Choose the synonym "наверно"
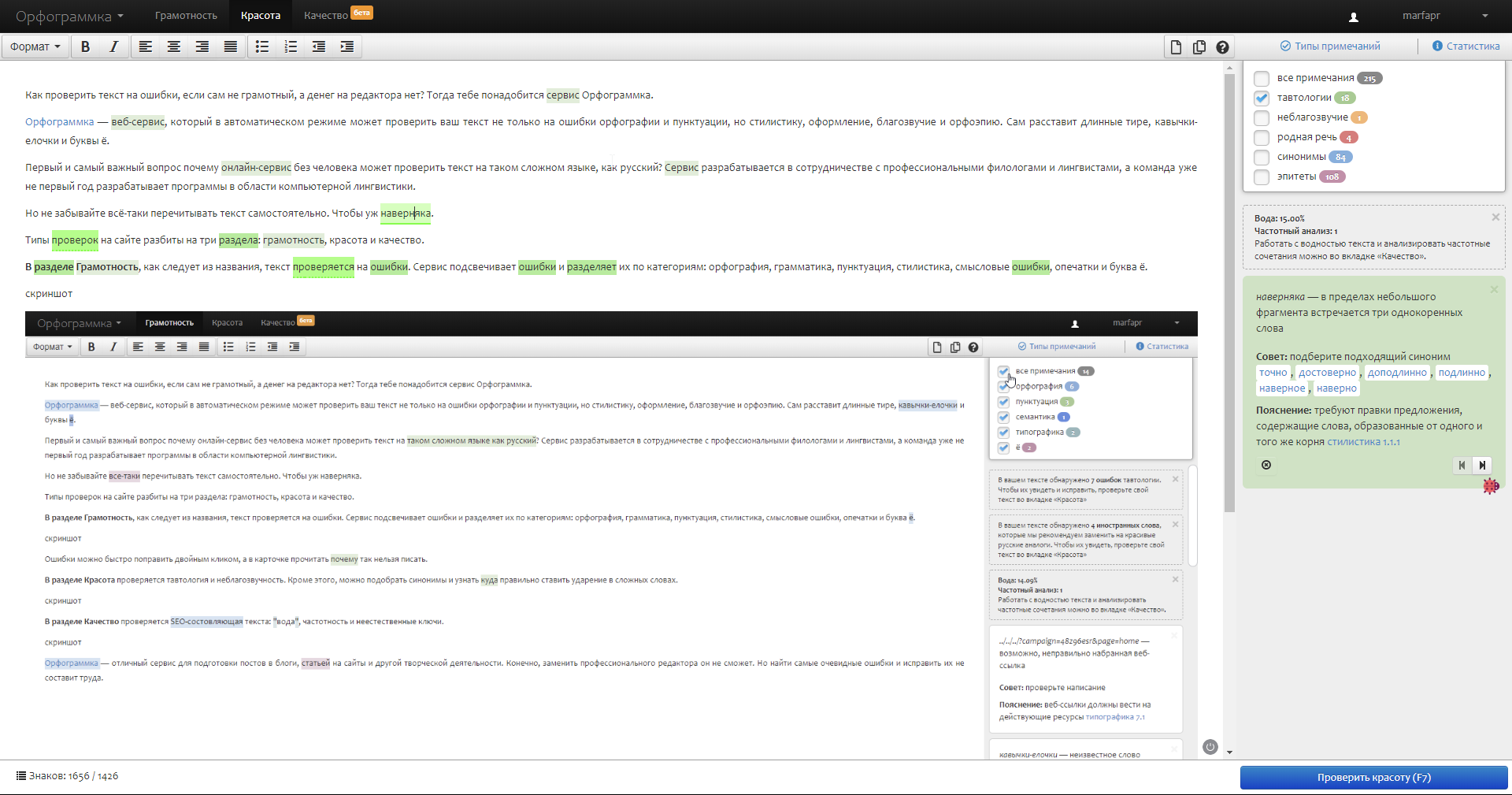Viewport: 1512px width, 795px height. point(1336,388)
